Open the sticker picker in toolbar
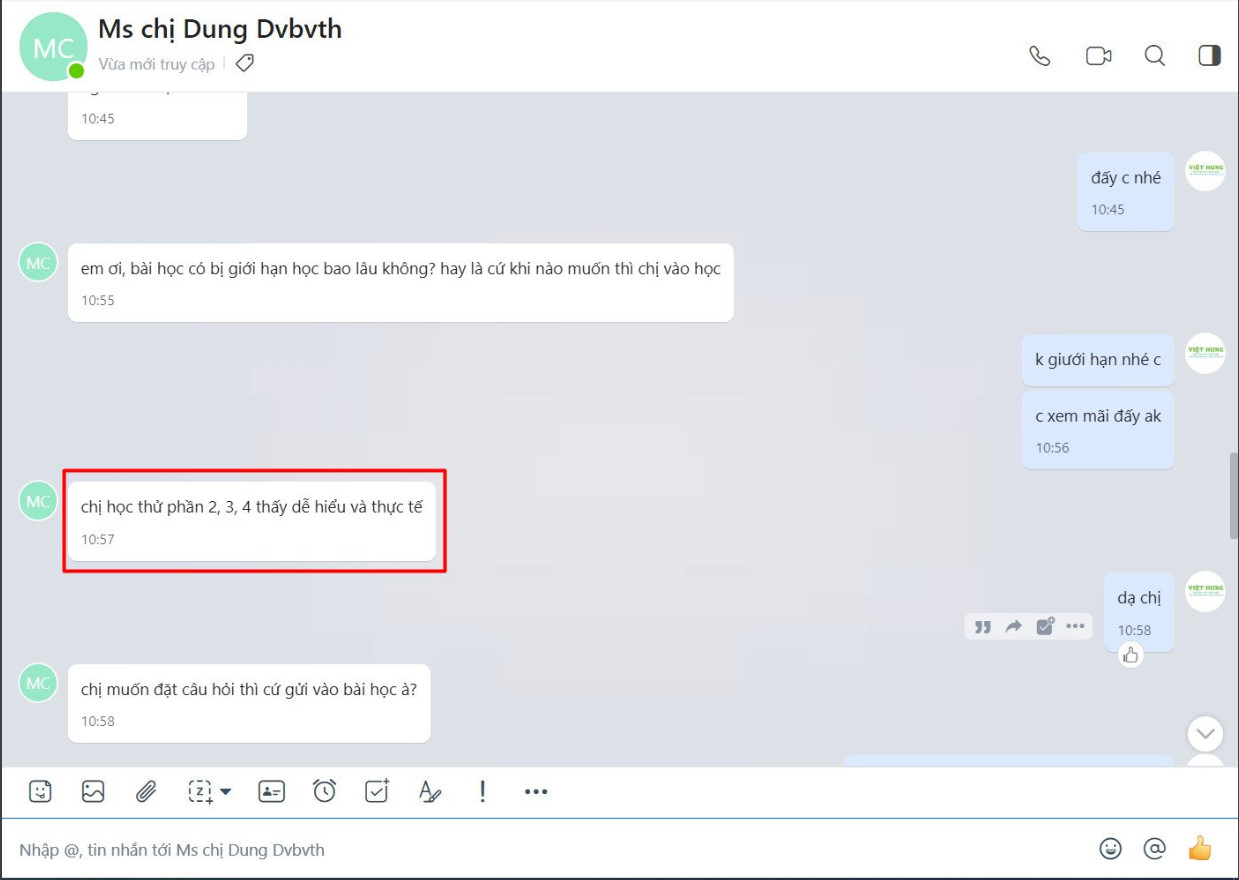Image resolution: width=1239 pixels, height=880 pixels. click(x=40, y=791)
